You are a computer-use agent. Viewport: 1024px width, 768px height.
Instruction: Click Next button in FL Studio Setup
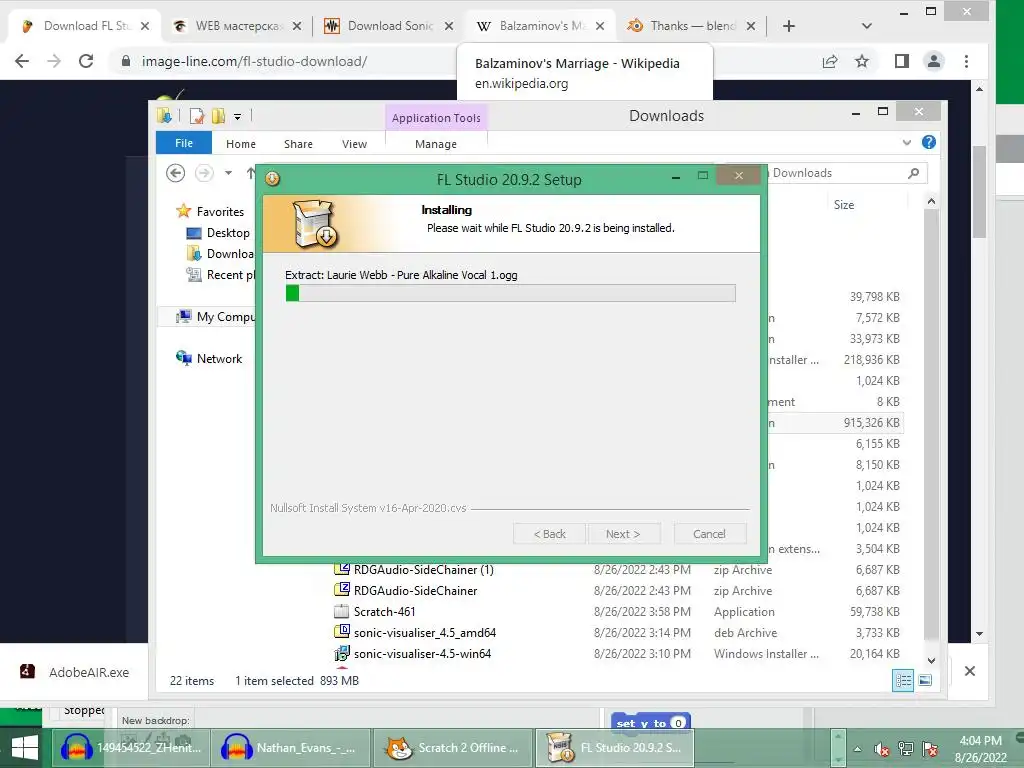(x=623, y=534)
